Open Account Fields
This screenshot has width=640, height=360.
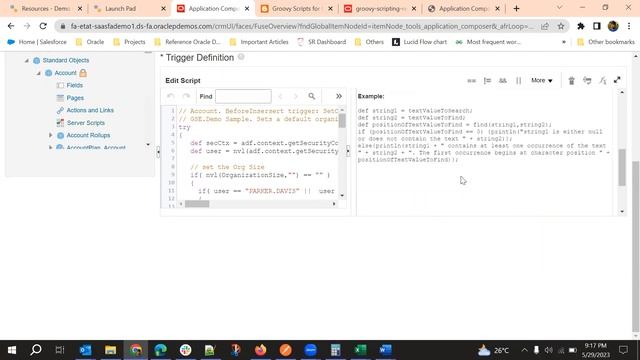[x=75, y=85]
